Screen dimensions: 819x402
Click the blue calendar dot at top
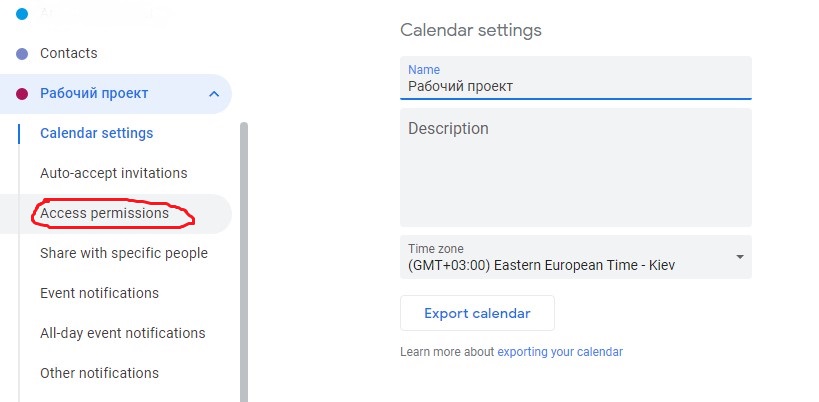click(22, 14)
